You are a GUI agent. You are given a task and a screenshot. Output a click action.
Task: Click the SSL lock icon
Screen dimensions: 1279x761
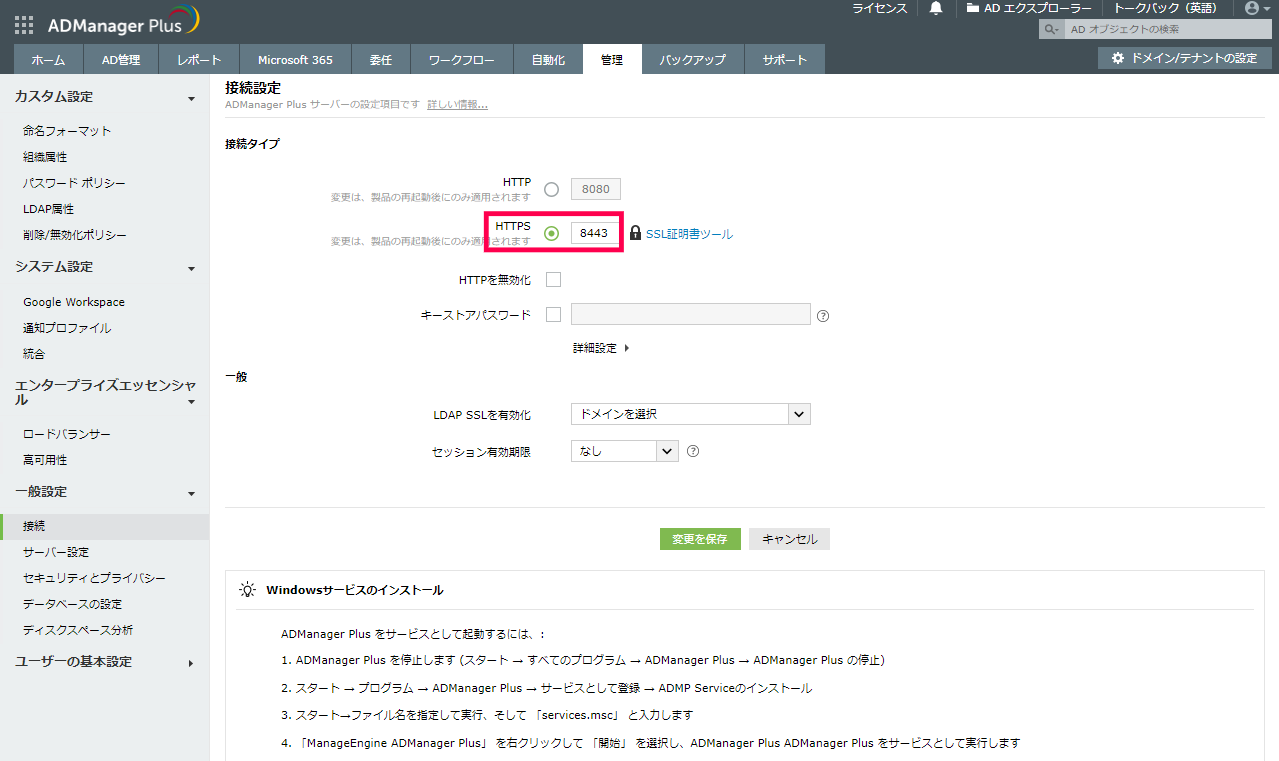pyautogui.click(x=635, y=234)
